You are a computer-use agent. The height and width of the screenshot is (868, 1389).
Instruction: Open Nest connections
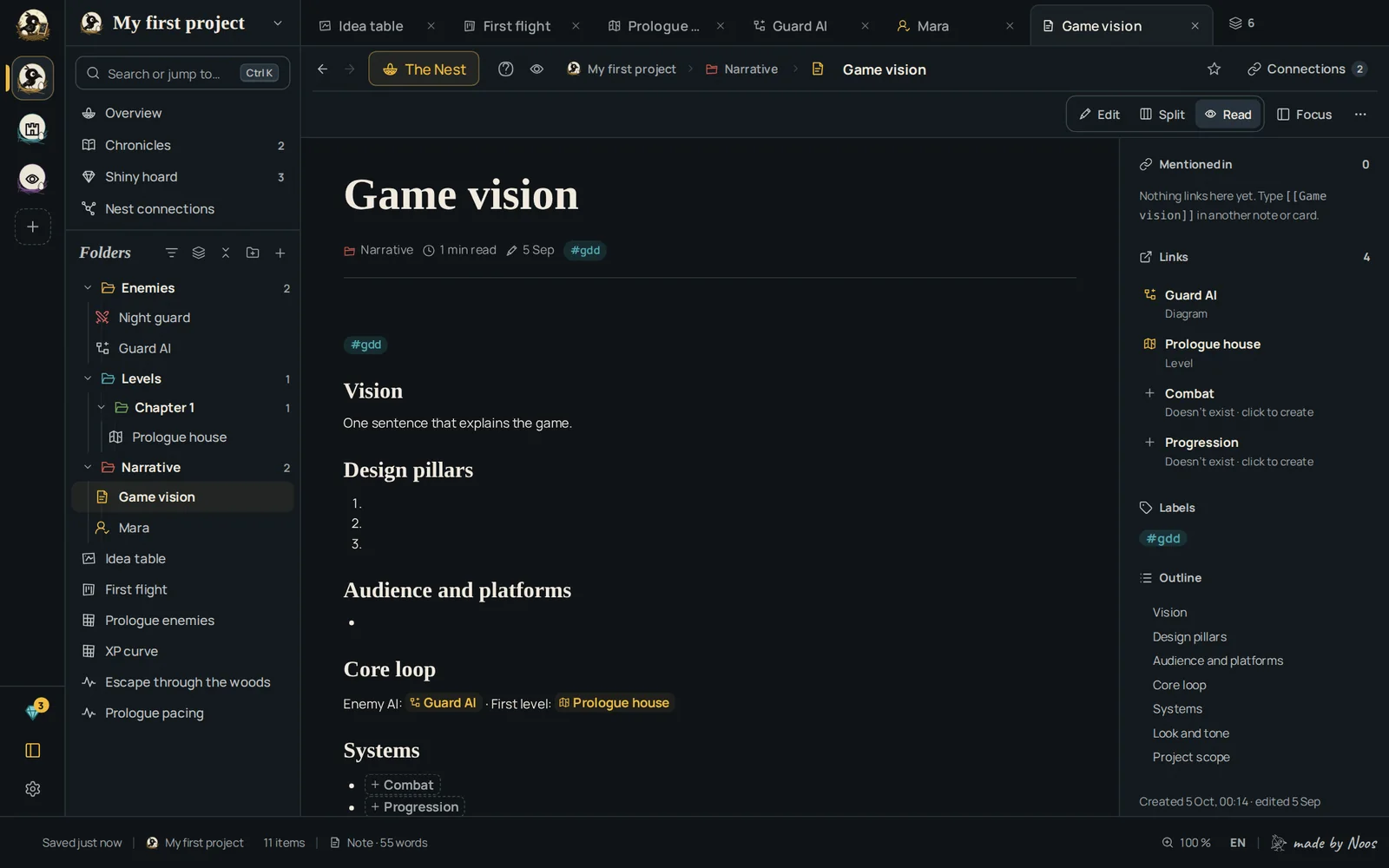[182, 209]
